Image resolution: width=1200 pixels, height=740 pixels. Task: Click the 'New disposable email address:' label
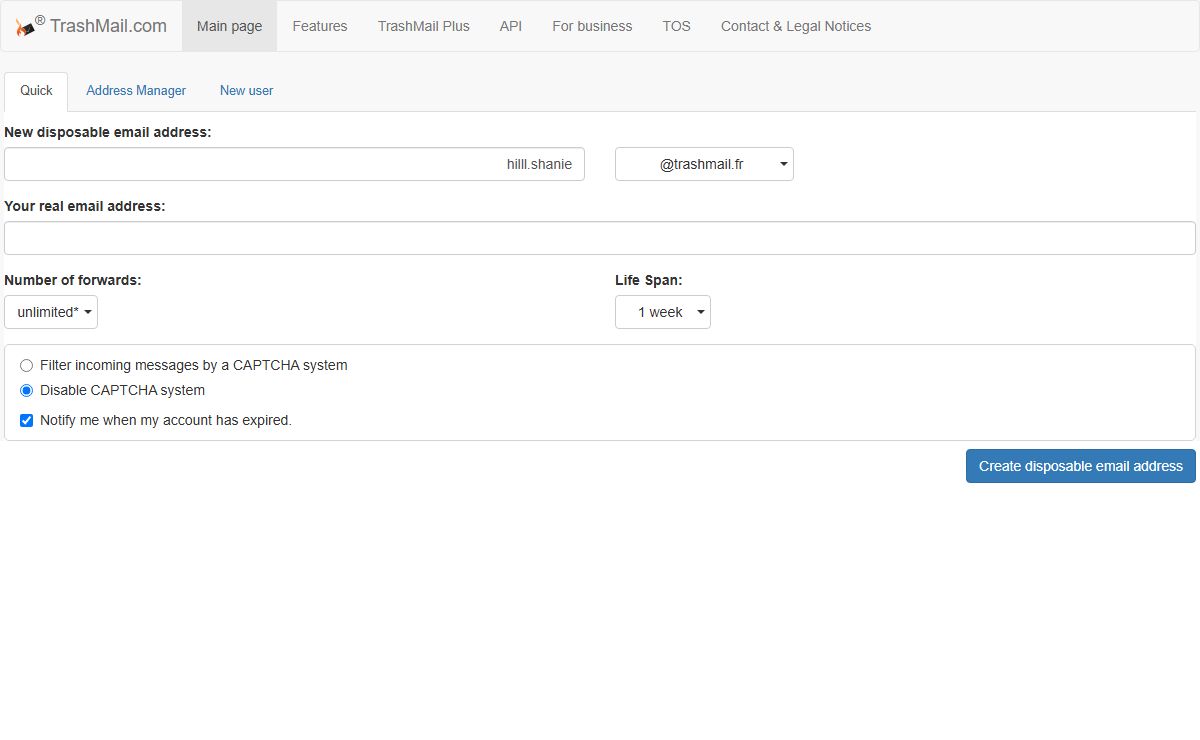click(x=108, y=132)
